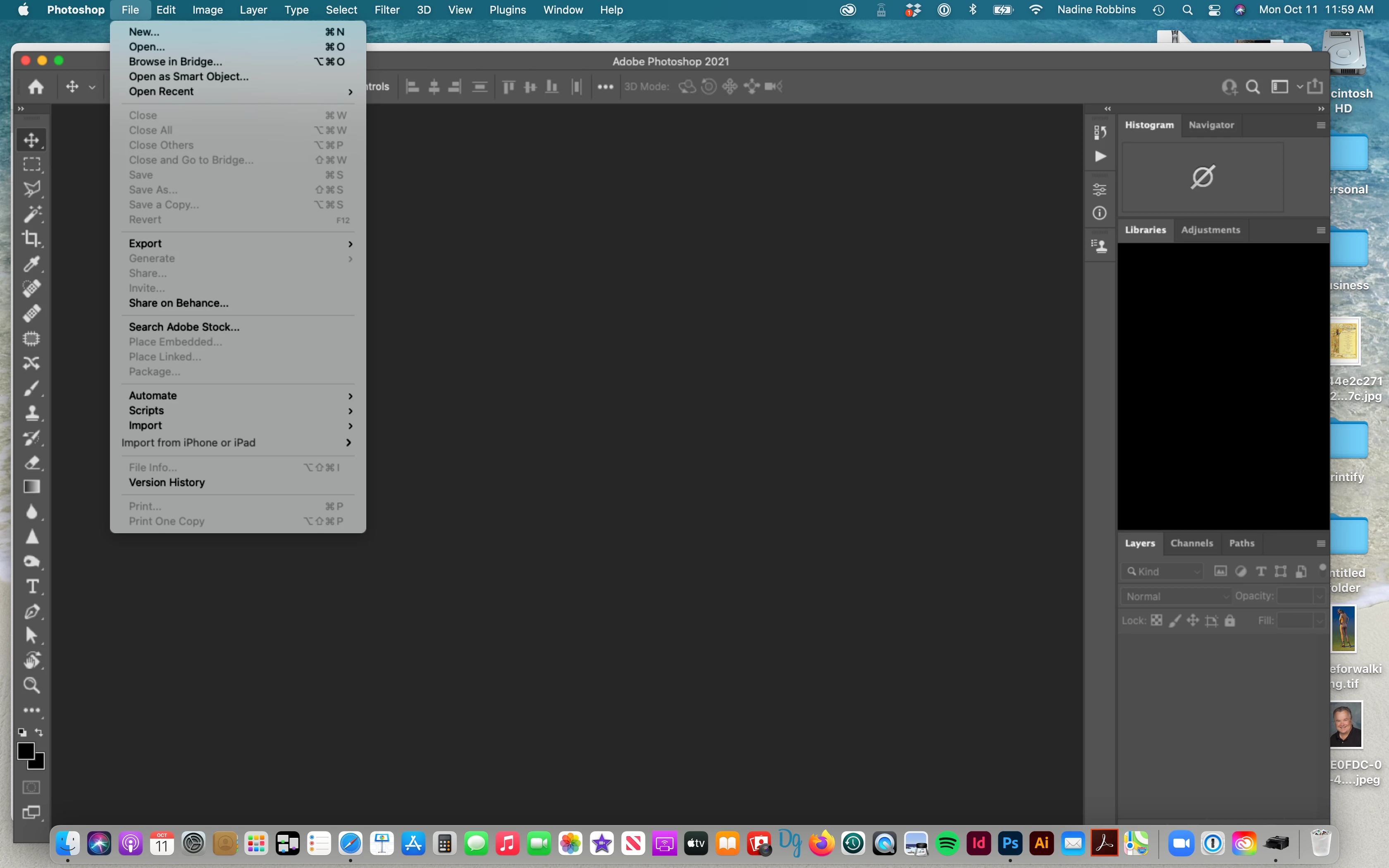The width and height of the screenshot is (1389, 868).
Task: Select the Magic Wand tool
Action: 31,214
